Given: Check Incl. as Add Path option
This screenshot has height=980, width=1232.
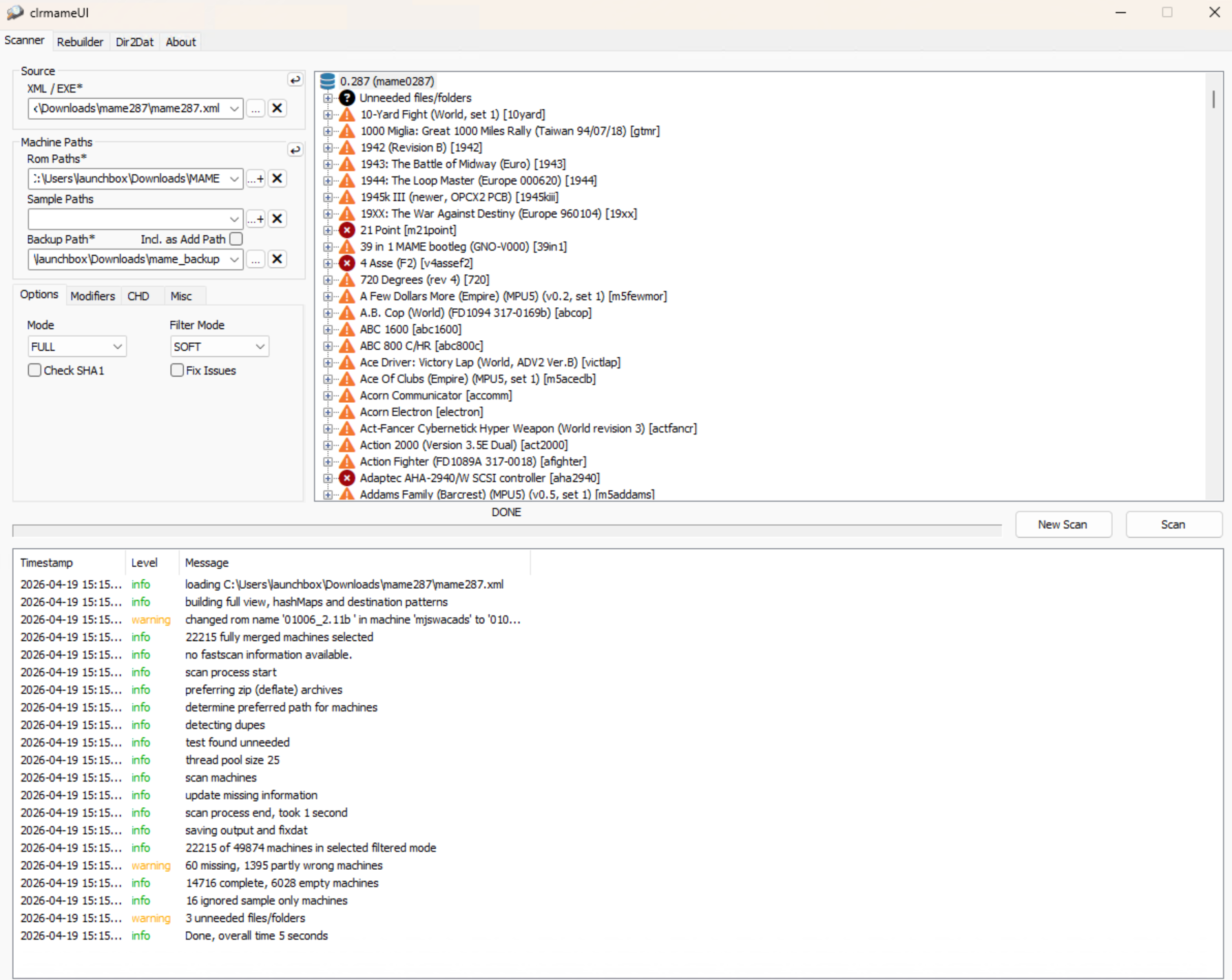Looking at the screenshot, I should point(236,239).
